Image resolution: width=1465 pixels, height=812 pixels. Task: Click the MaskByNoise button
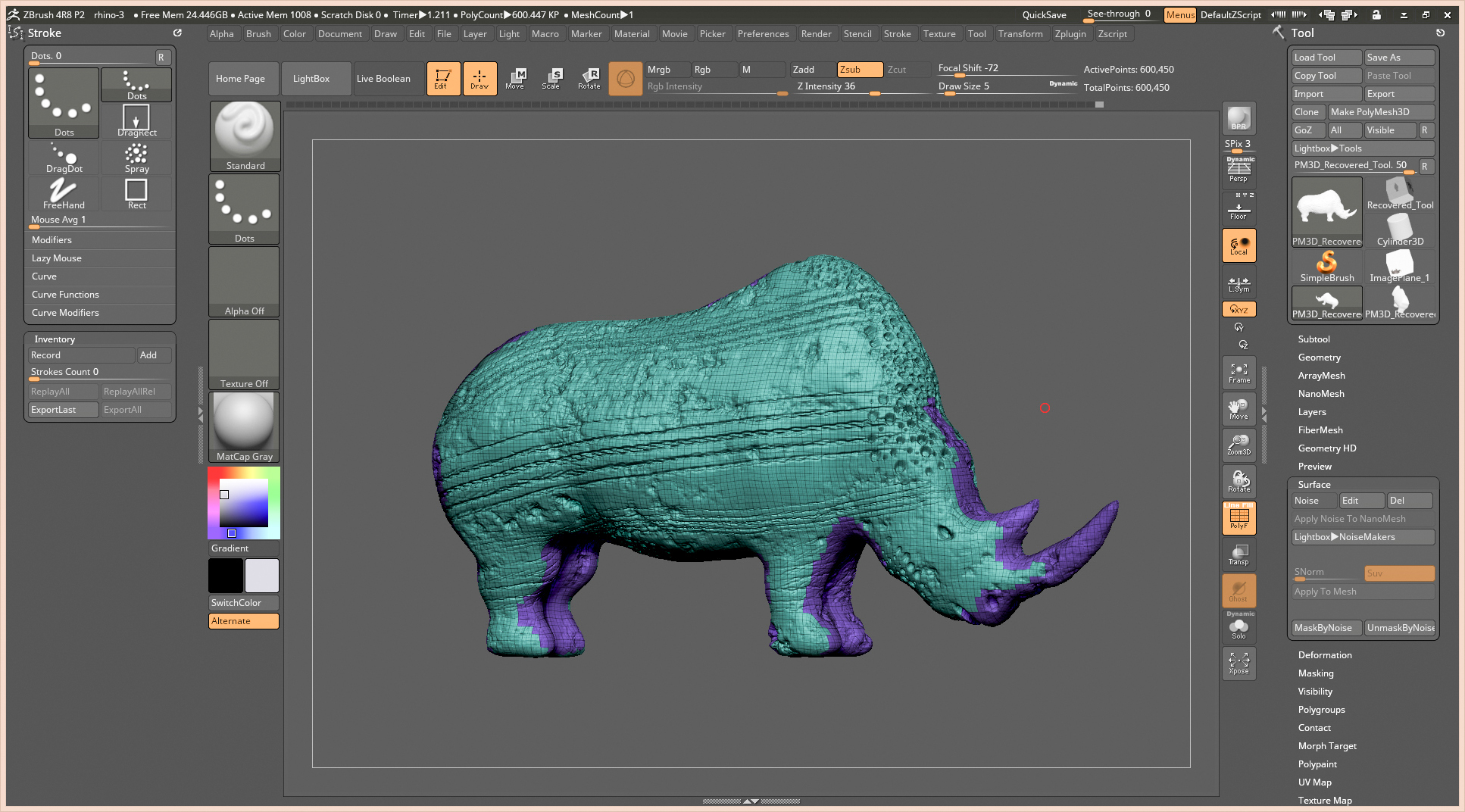coord(1326,628)
